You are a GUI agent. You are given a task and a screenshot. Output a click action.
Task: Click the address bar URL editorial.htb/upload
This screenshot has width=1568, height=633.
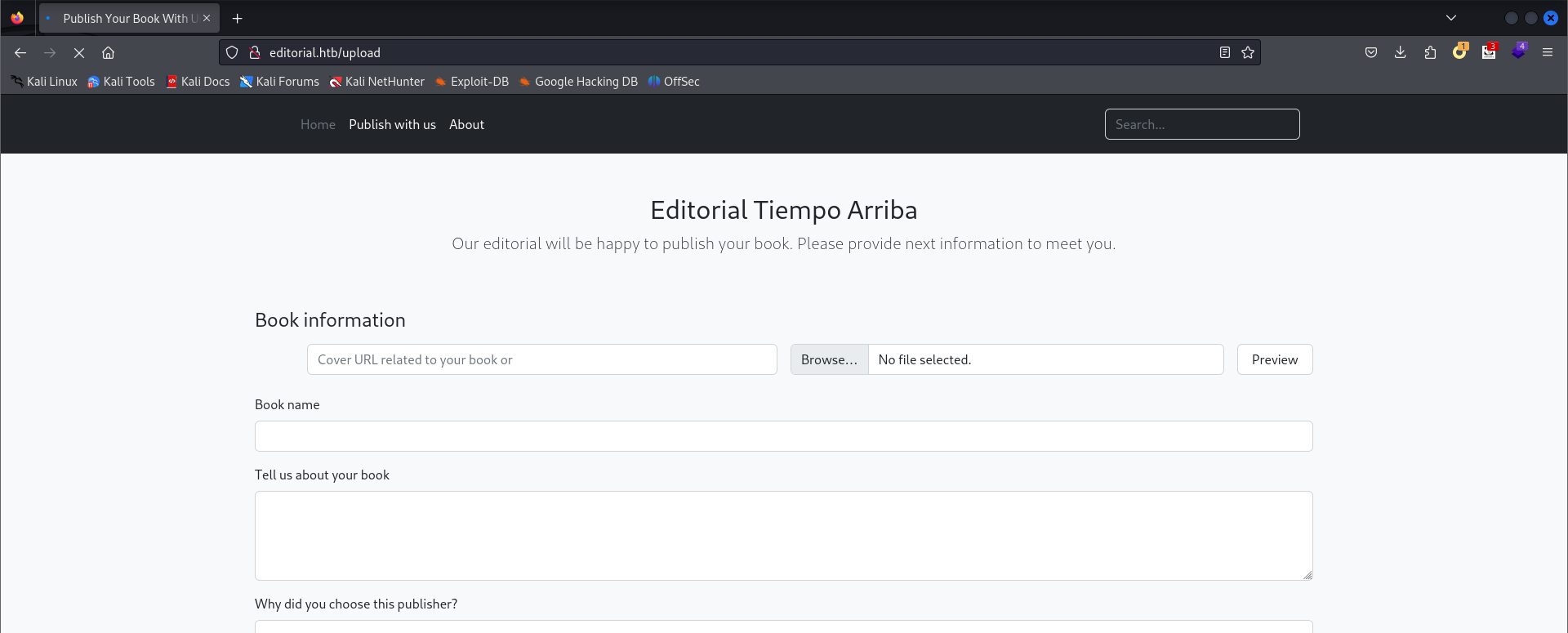325,52
